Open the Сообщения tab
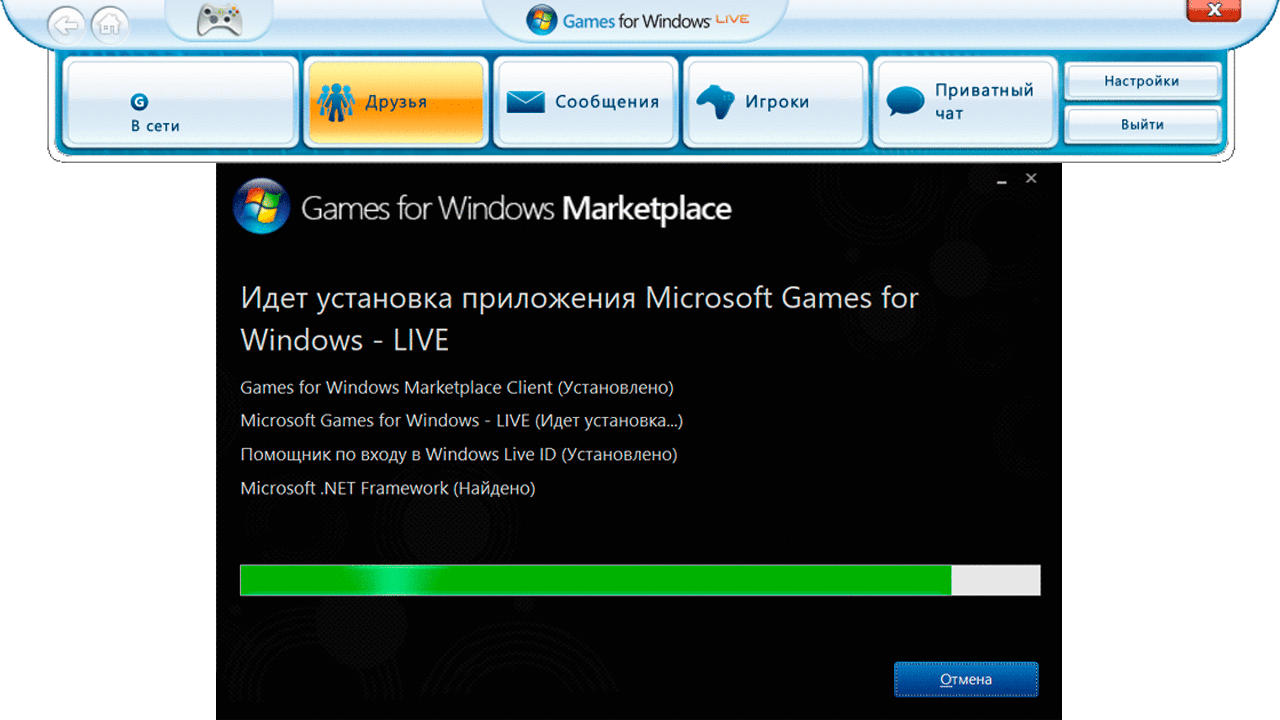 click(586, 102)
